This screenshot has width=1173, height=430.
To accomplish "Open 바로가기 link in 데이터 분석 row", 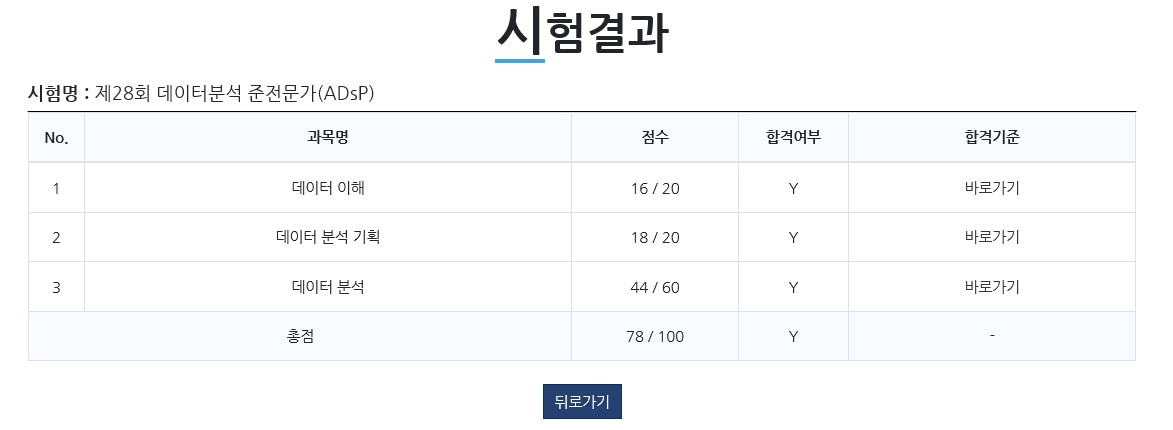I will tap(992, 286).
